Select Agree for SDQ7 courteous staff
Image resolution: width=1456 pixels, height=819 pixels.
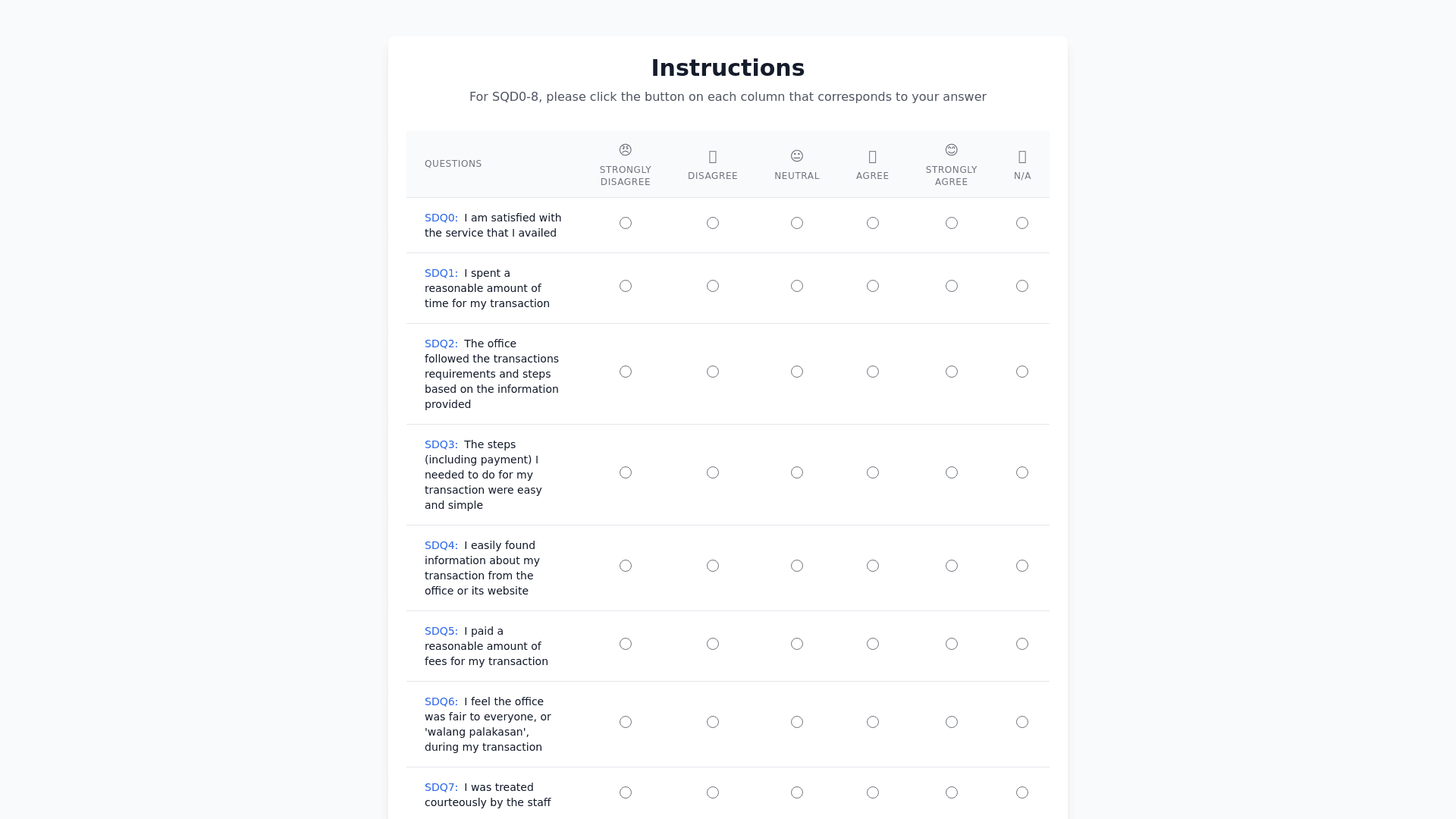[873, 792]
